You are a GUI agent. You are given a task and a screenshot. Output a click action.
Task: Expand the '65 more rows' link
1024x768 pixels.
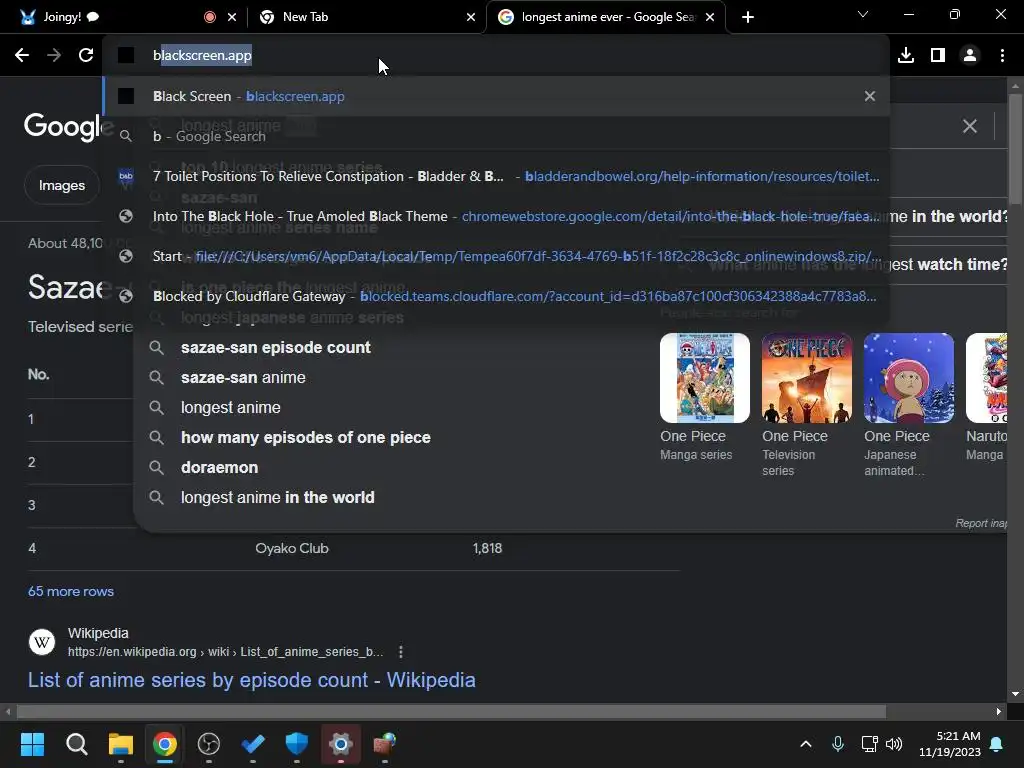pos(71,591)
